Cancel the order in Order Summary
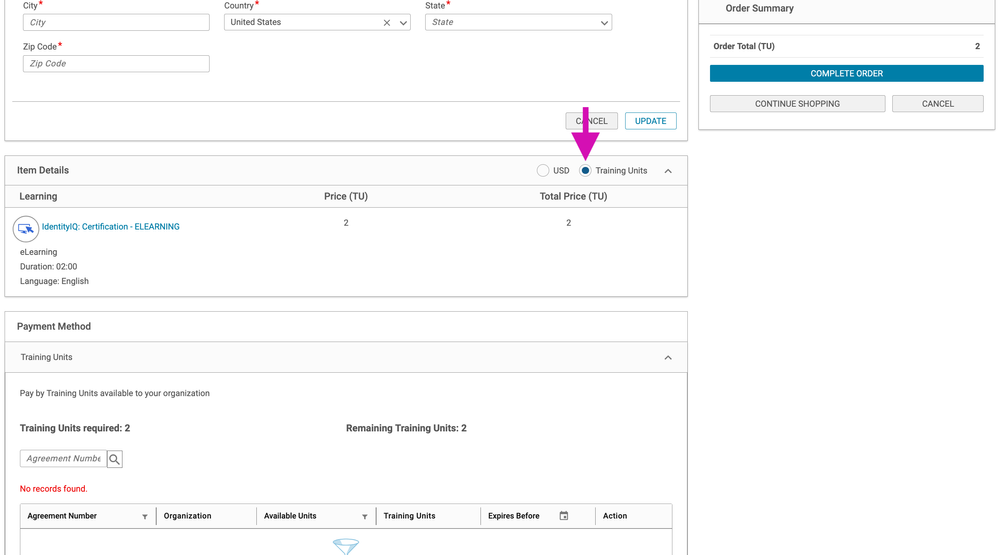The width and height of the screenshot is (999, 555). pyautogui.click(x=937, y=104)
